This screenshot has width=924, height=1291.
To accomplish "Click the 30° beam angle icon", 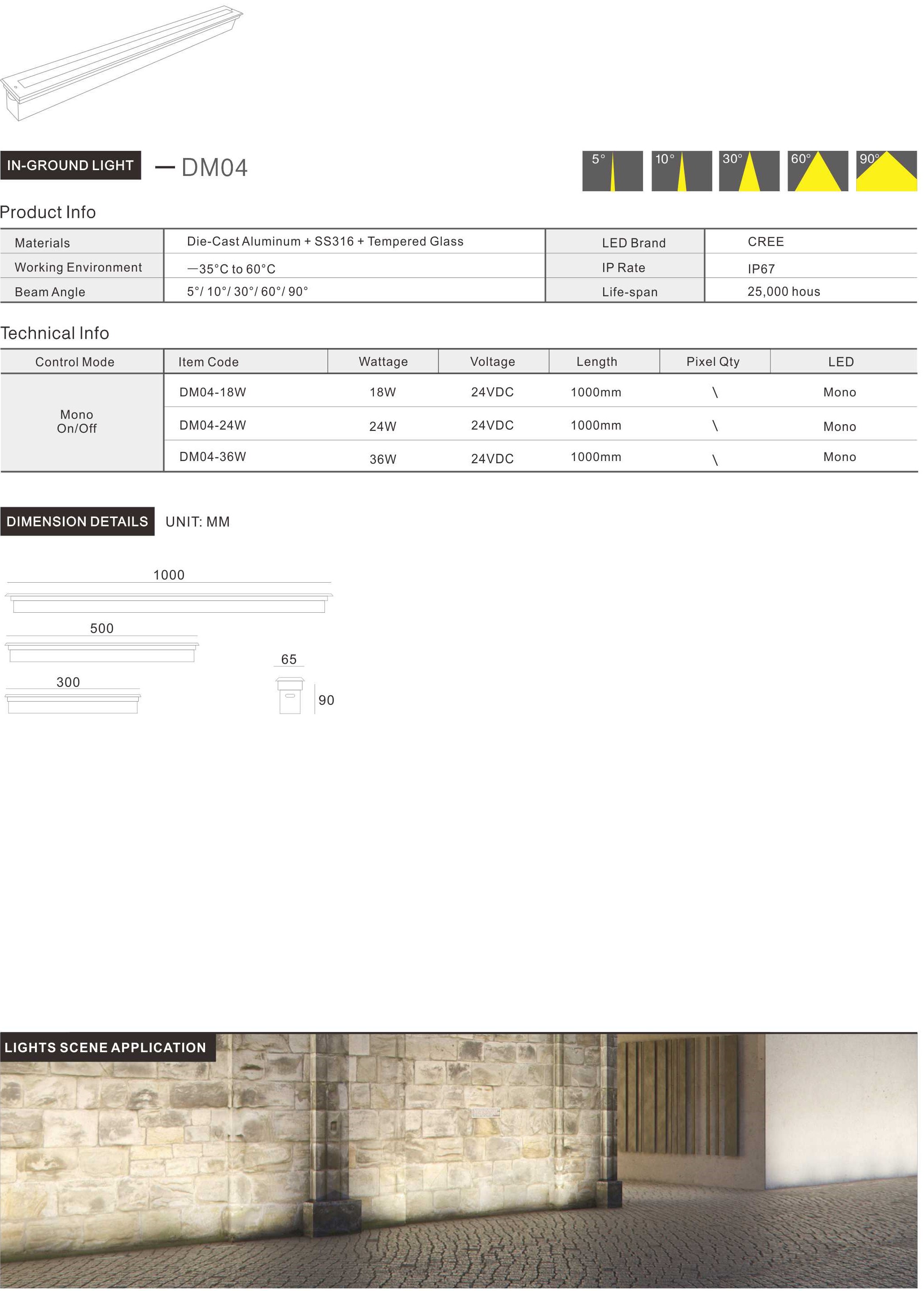I will click(x=749, y=171).
